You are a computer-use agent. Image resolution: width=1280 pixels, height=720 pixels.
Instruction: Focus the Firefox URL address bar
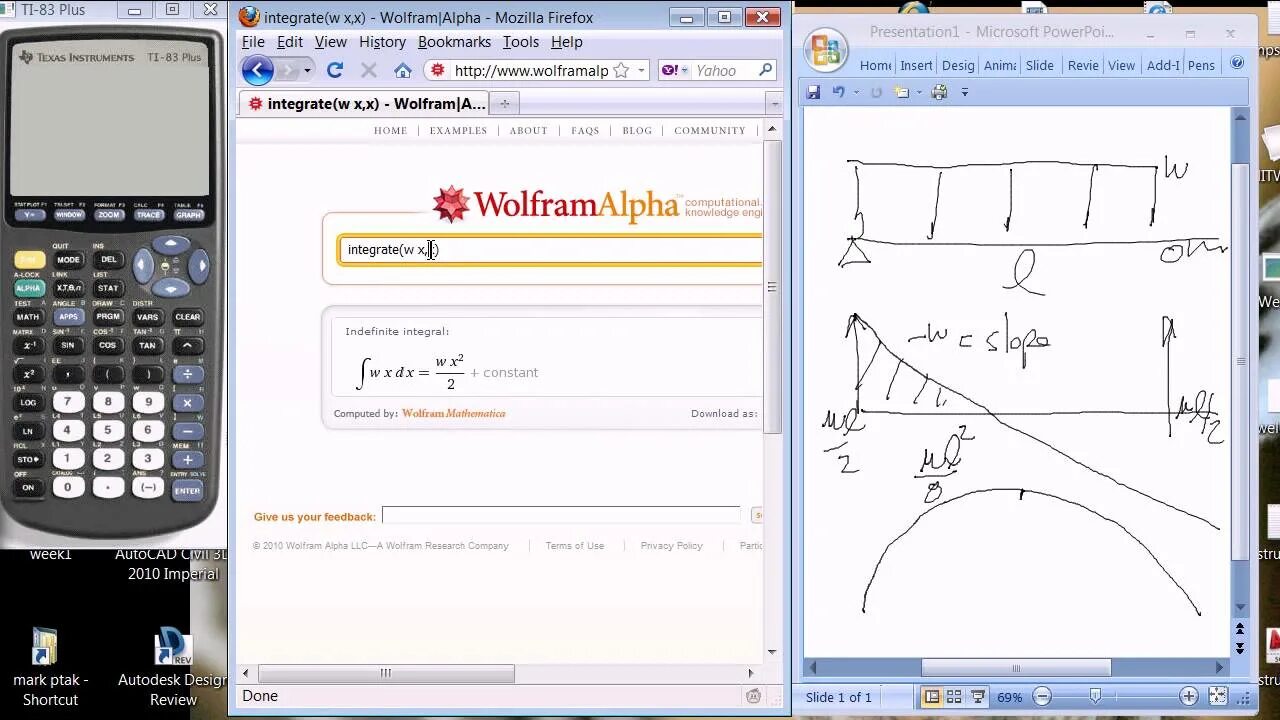(x=530, y=70)
